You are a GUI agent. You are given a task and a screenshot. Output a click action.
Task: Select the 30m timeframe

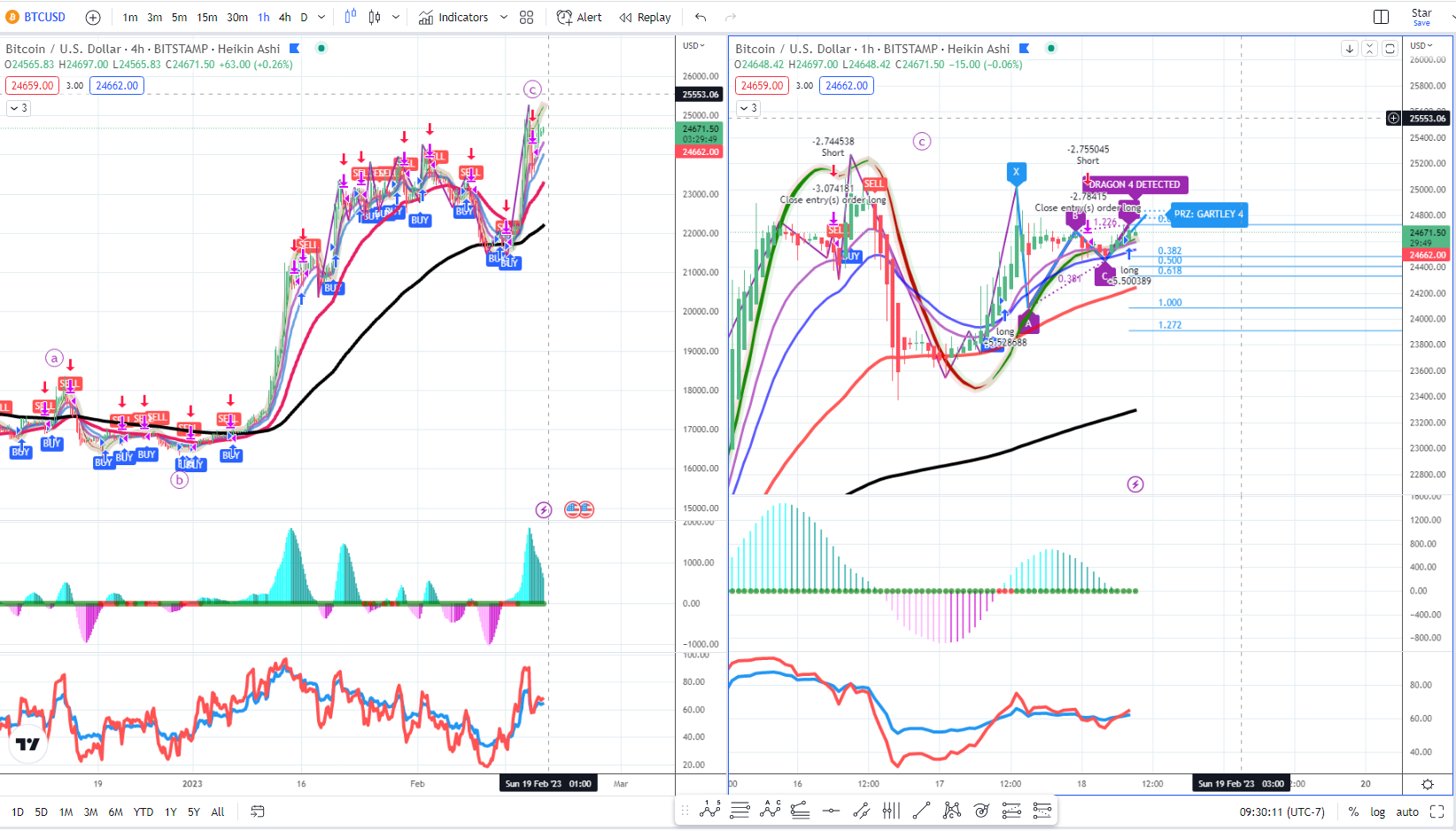pos(237,17)
